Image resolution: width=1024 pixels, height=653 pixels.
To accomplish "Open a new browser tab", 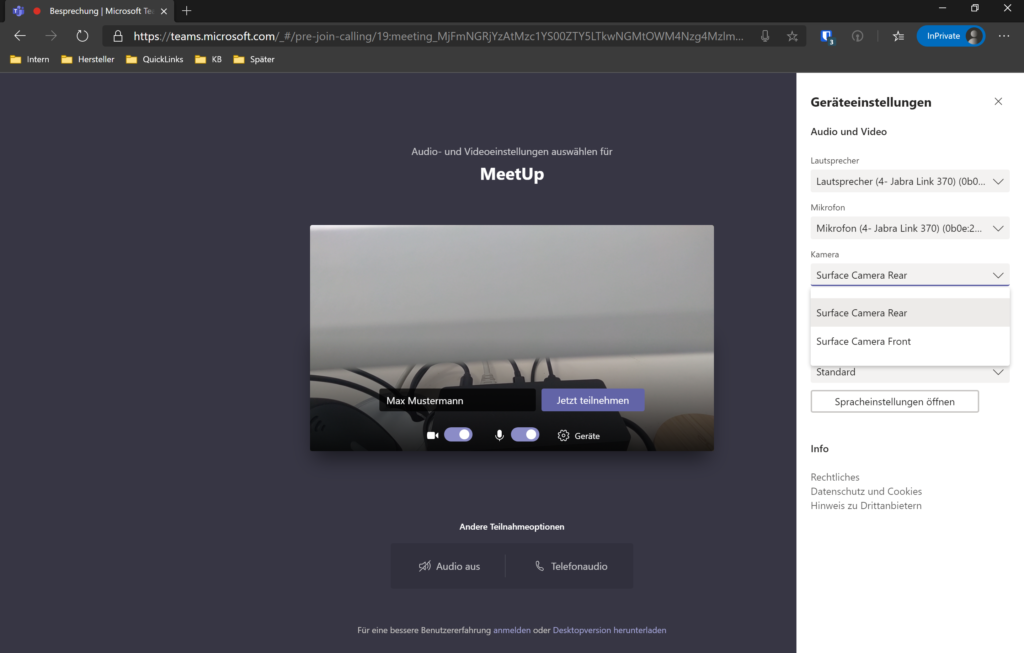I will (187, 10).
